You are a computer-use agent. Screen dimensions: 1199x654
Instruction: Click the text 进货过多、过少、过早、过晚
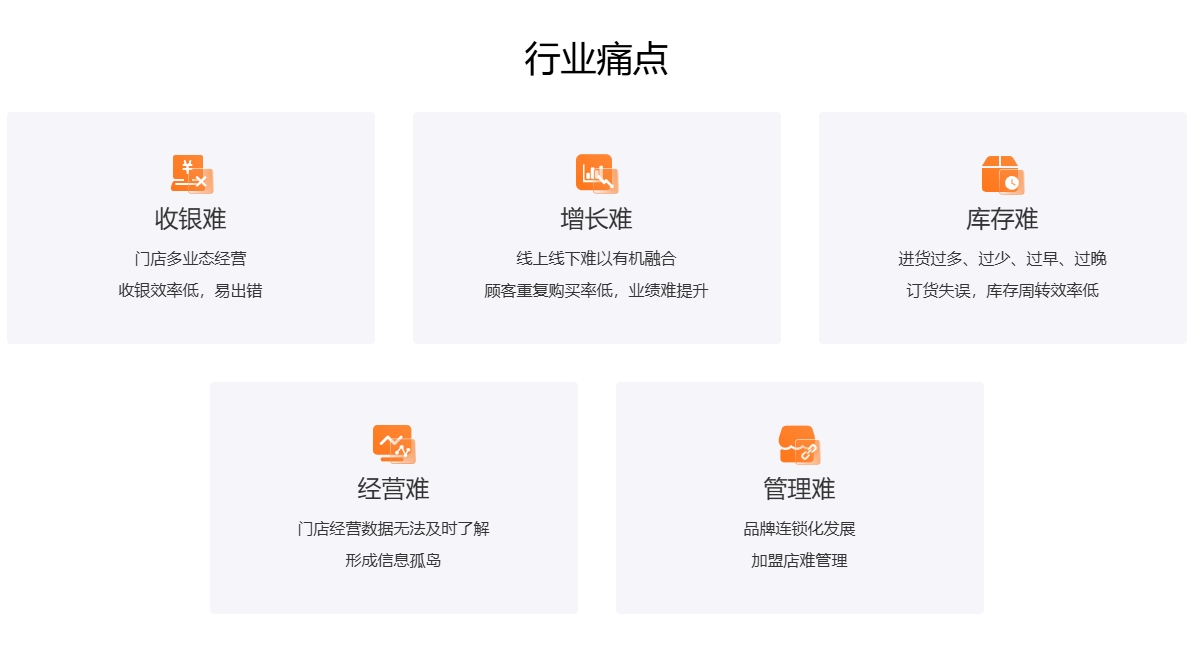pos(1002,259)
